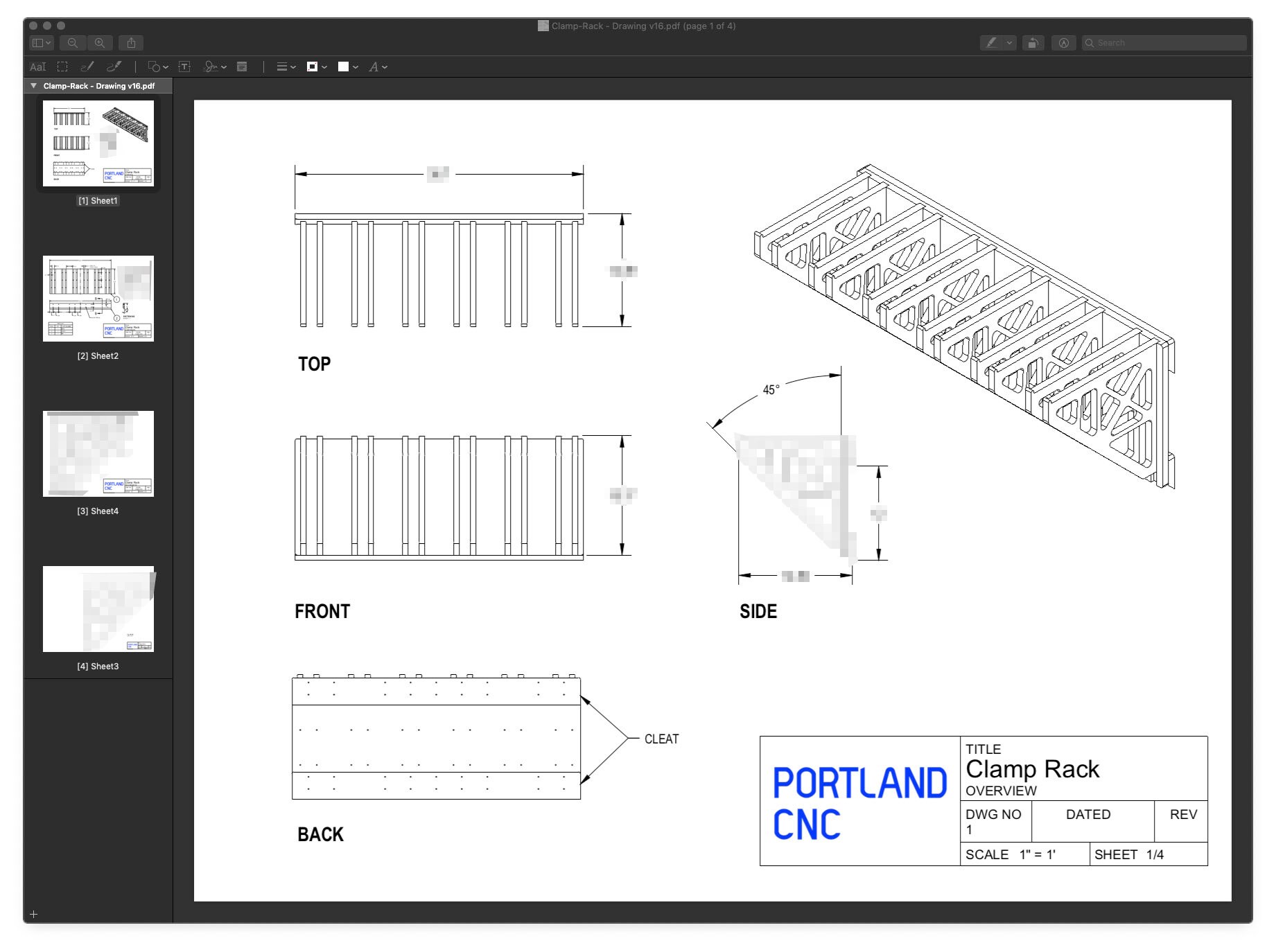
Task: Add a note annotation
Action: [242, 67]
